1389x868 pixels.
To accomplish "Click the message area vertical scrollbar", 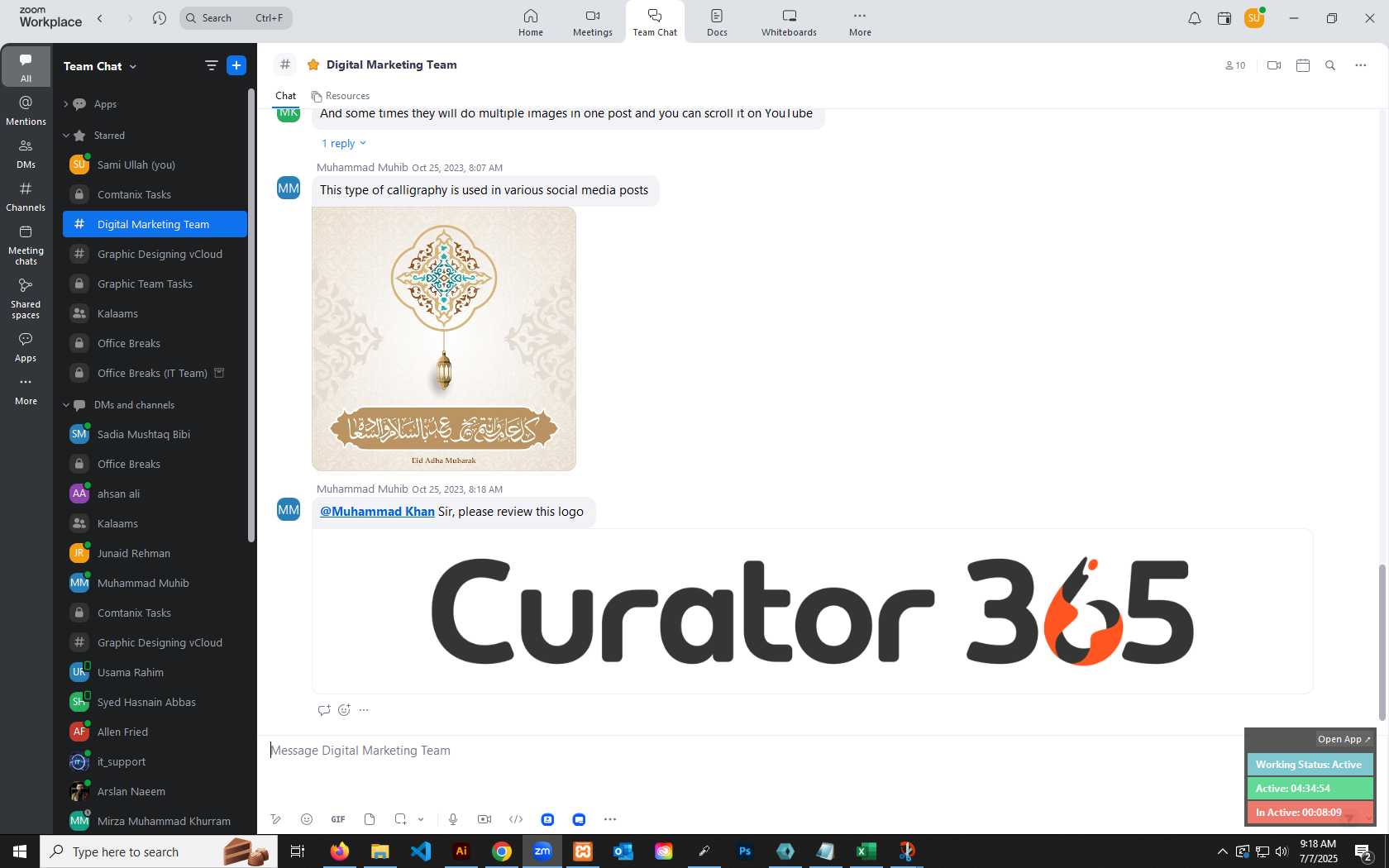I will coord(1381,641).
